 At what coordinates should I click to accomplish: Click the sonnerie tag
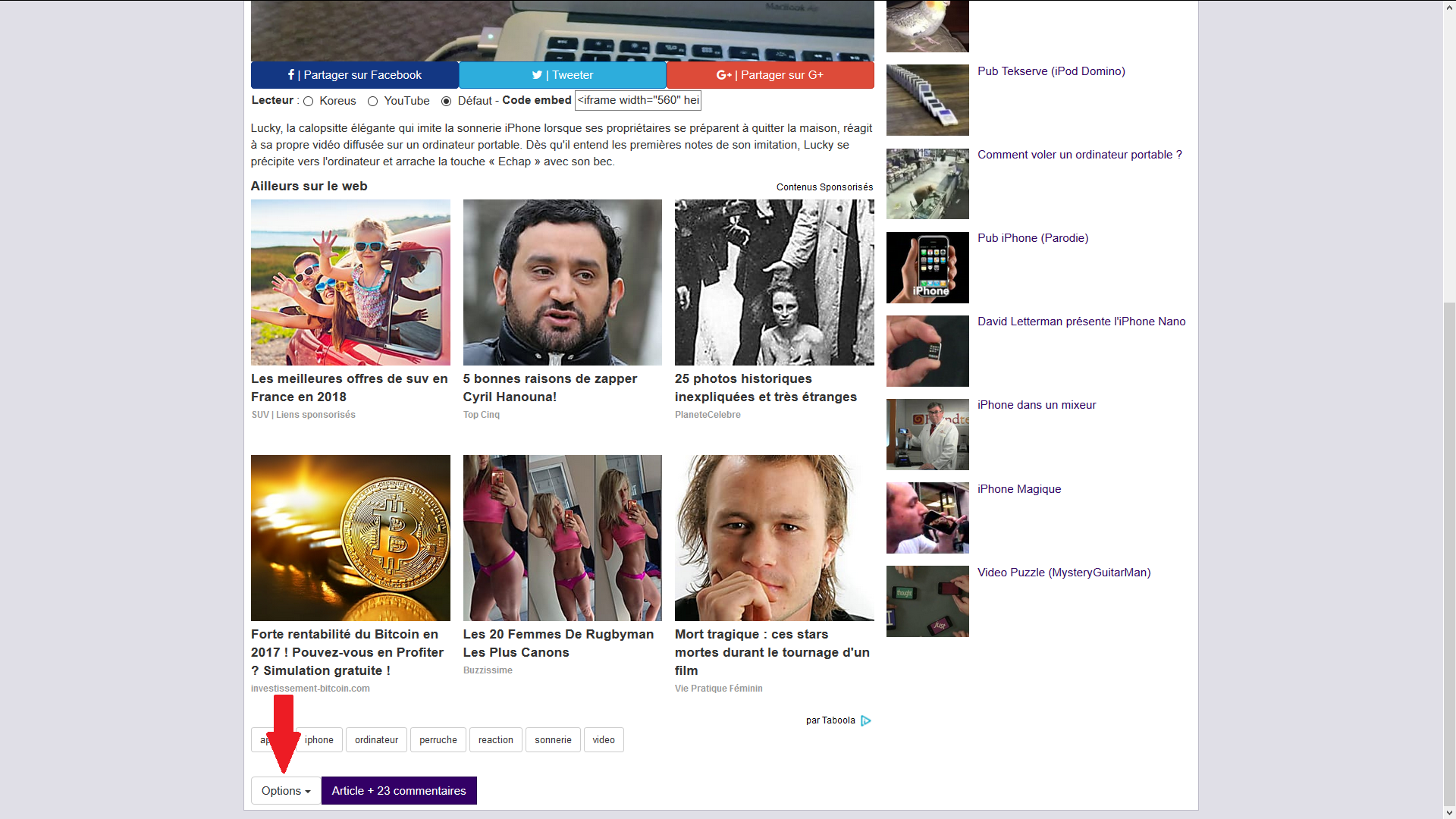tap(553, 739)
